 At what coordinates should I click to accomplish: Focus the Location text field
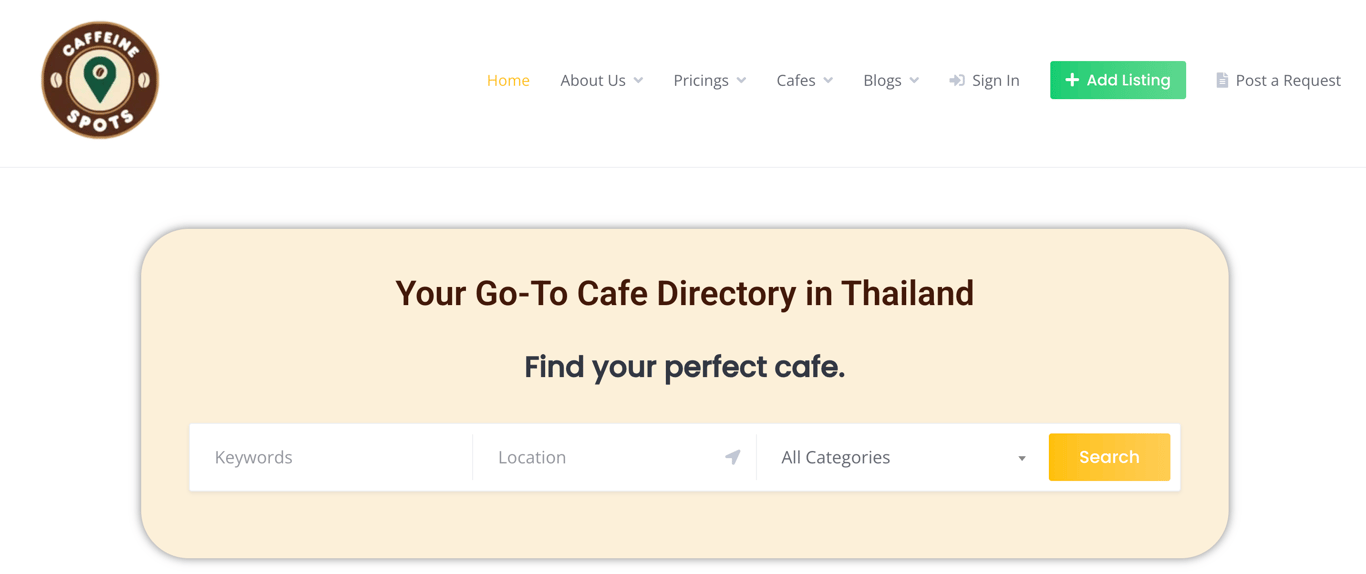[x=605, y=457]
